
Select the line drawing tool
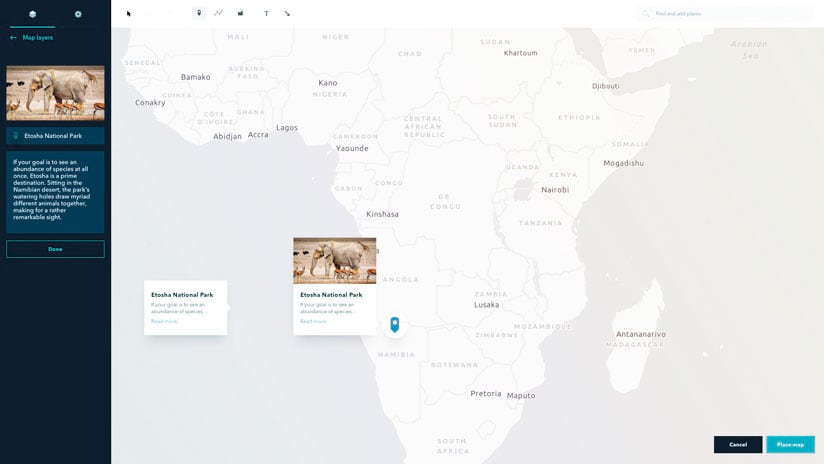point(218,13)
